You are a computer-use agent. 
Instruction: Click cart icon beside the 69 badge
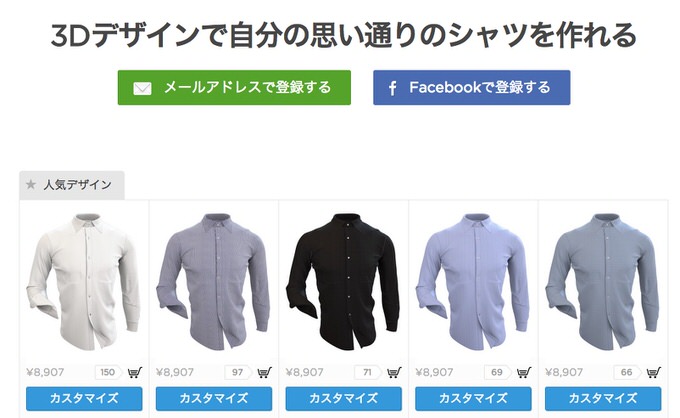click(x=524, y=372)
